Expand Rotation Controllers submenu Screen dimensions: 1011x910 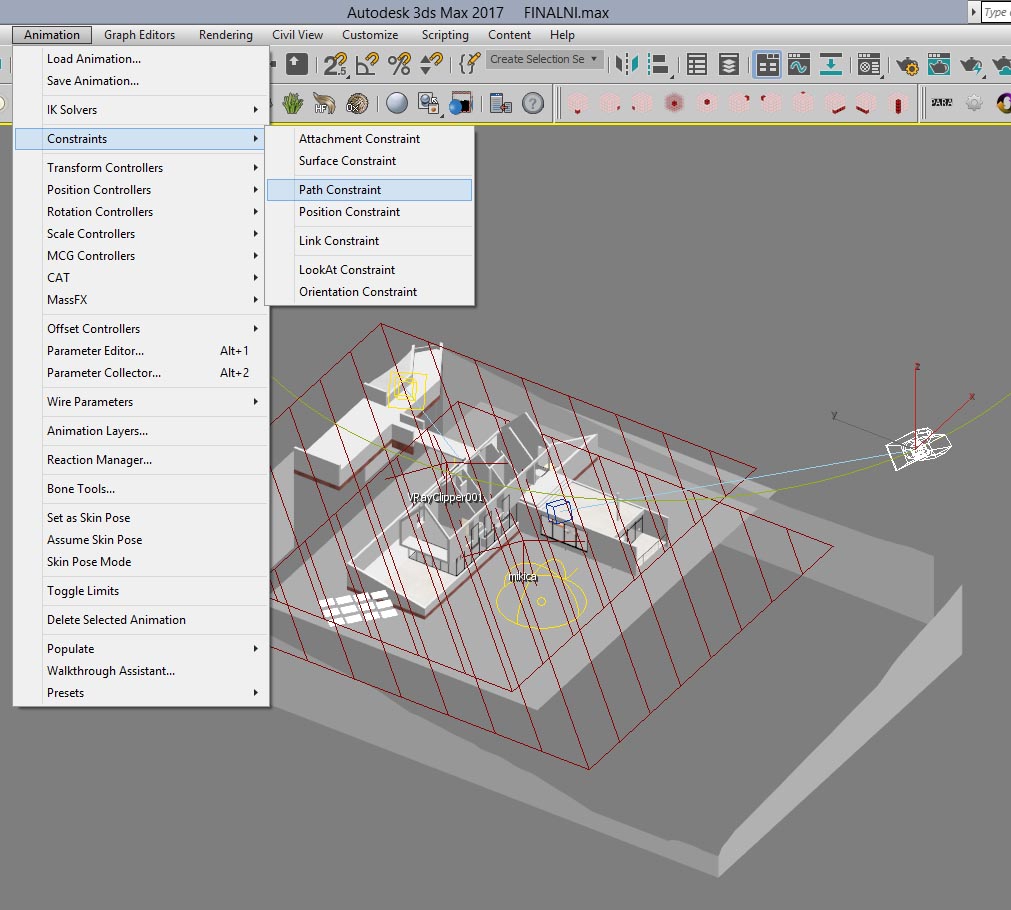coord(139,212)
